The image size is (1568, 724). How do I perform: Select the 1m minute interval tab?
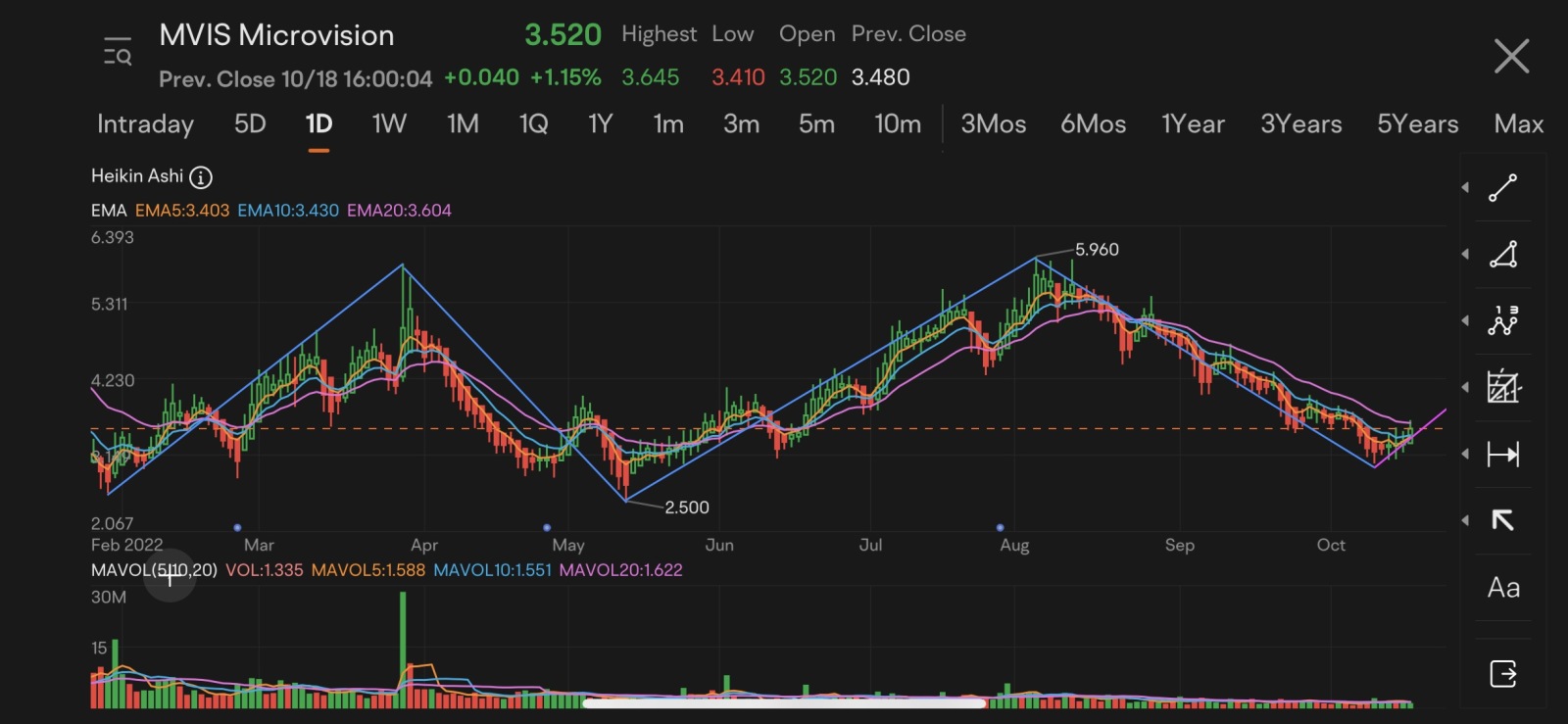click(668, 123)
